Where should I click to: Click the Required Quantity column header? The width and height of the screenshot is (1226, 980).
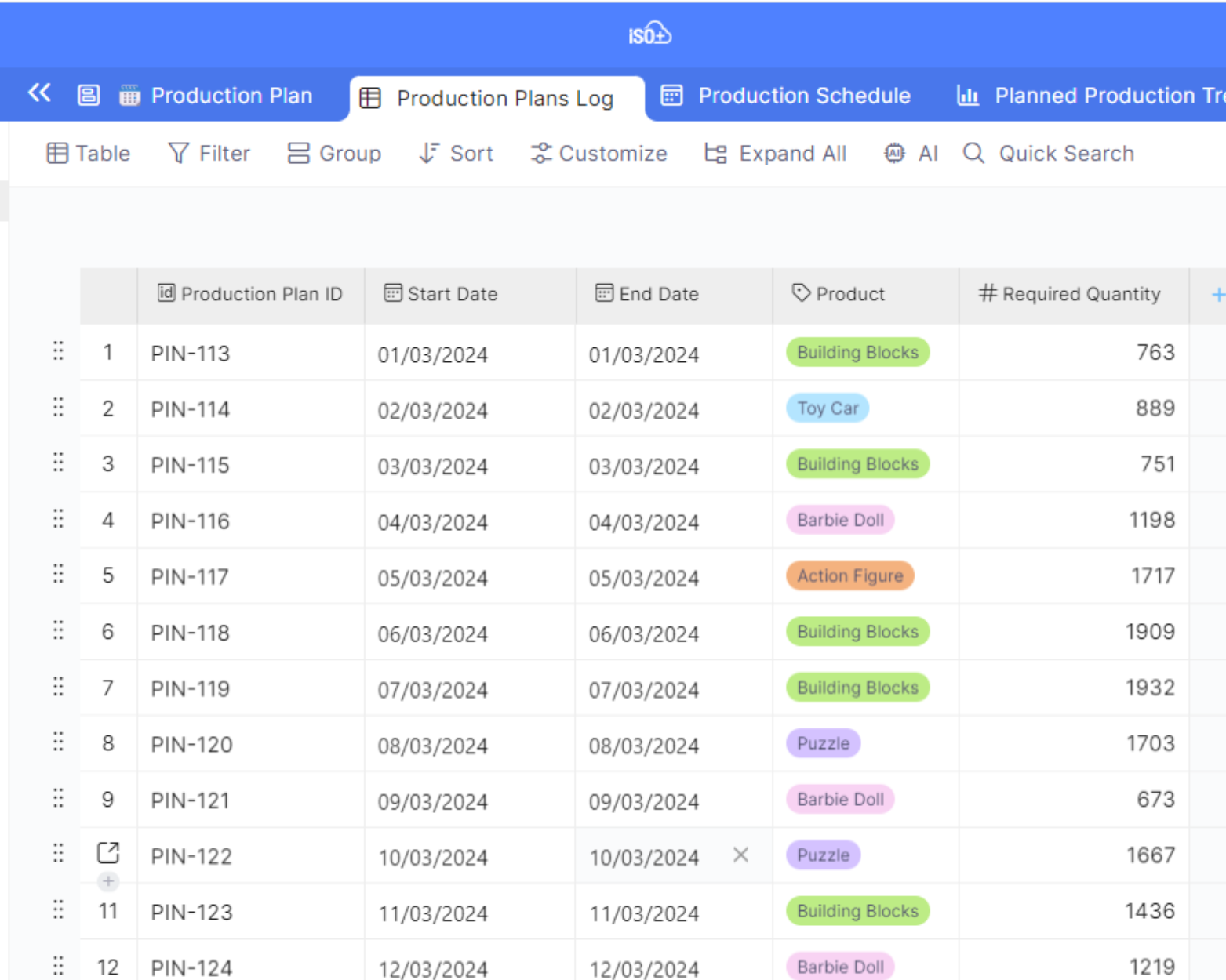pos(1070,295)
